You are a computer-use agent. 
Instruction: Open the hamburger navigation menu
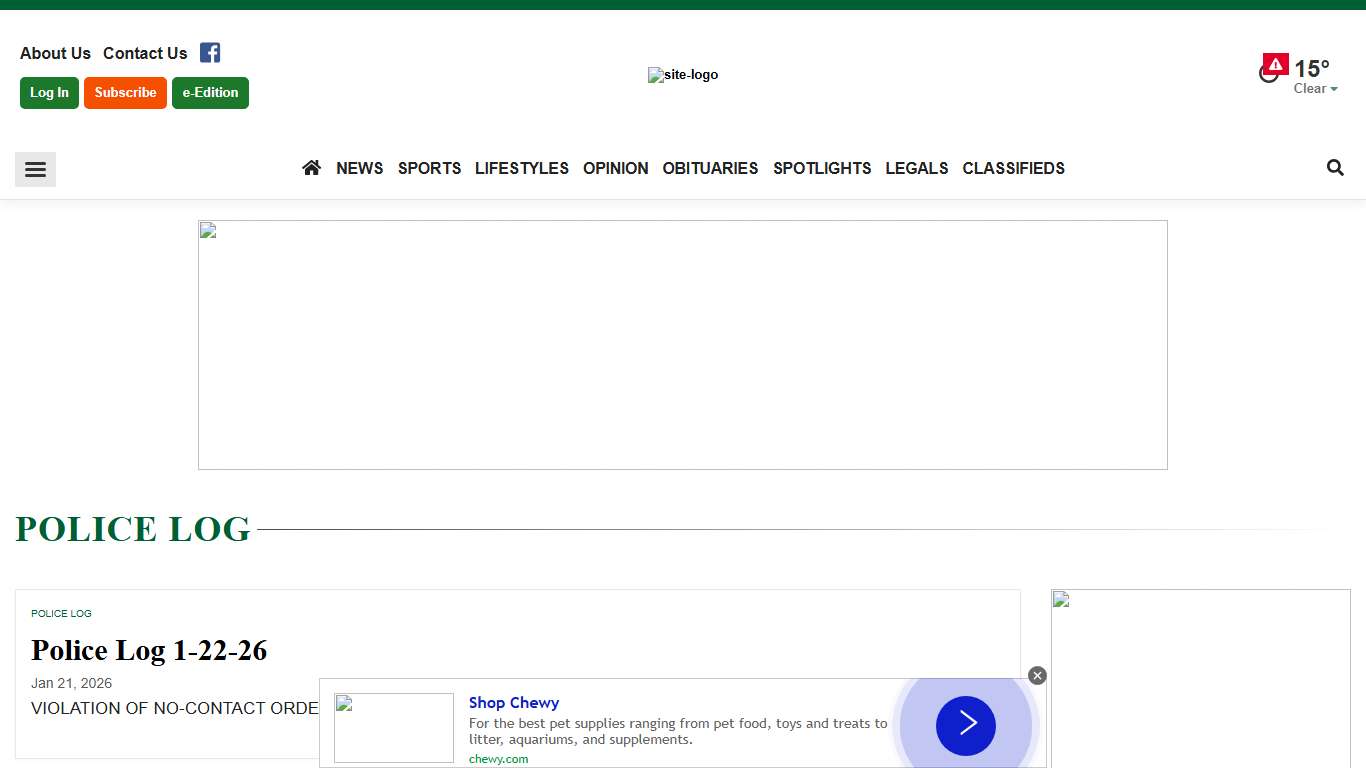click(x=35, y=169)
